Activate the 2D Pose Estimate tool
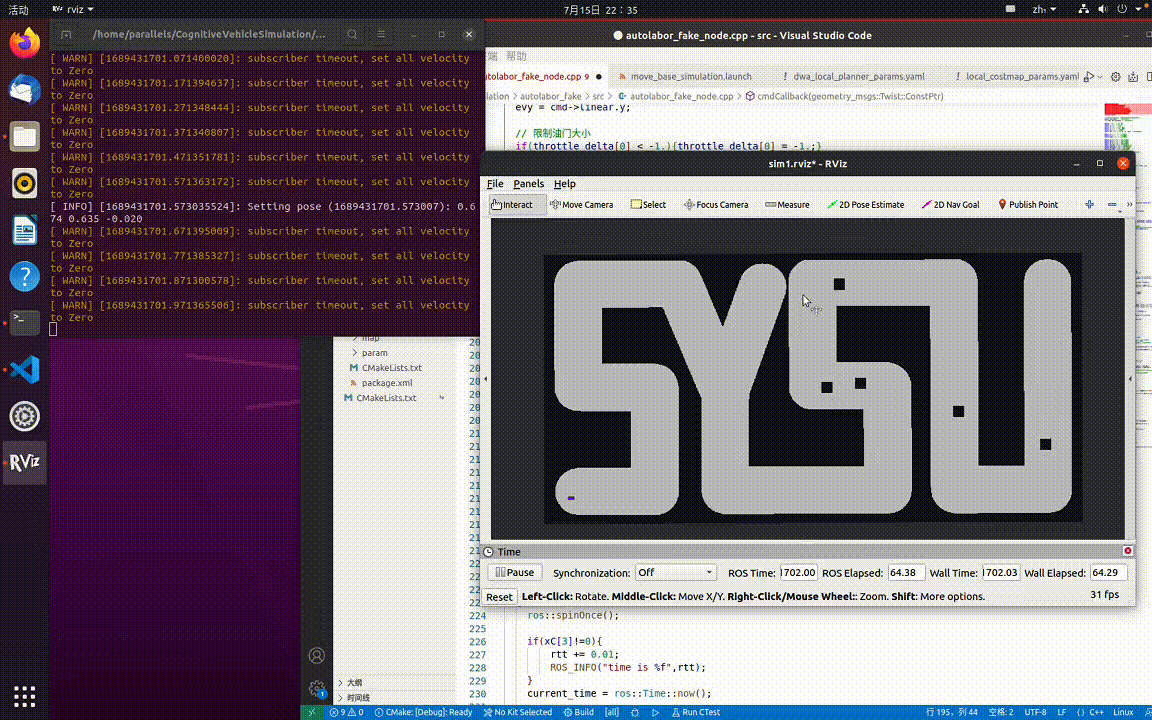Viewport: 1152px width, 720px height. coord(866,205)
